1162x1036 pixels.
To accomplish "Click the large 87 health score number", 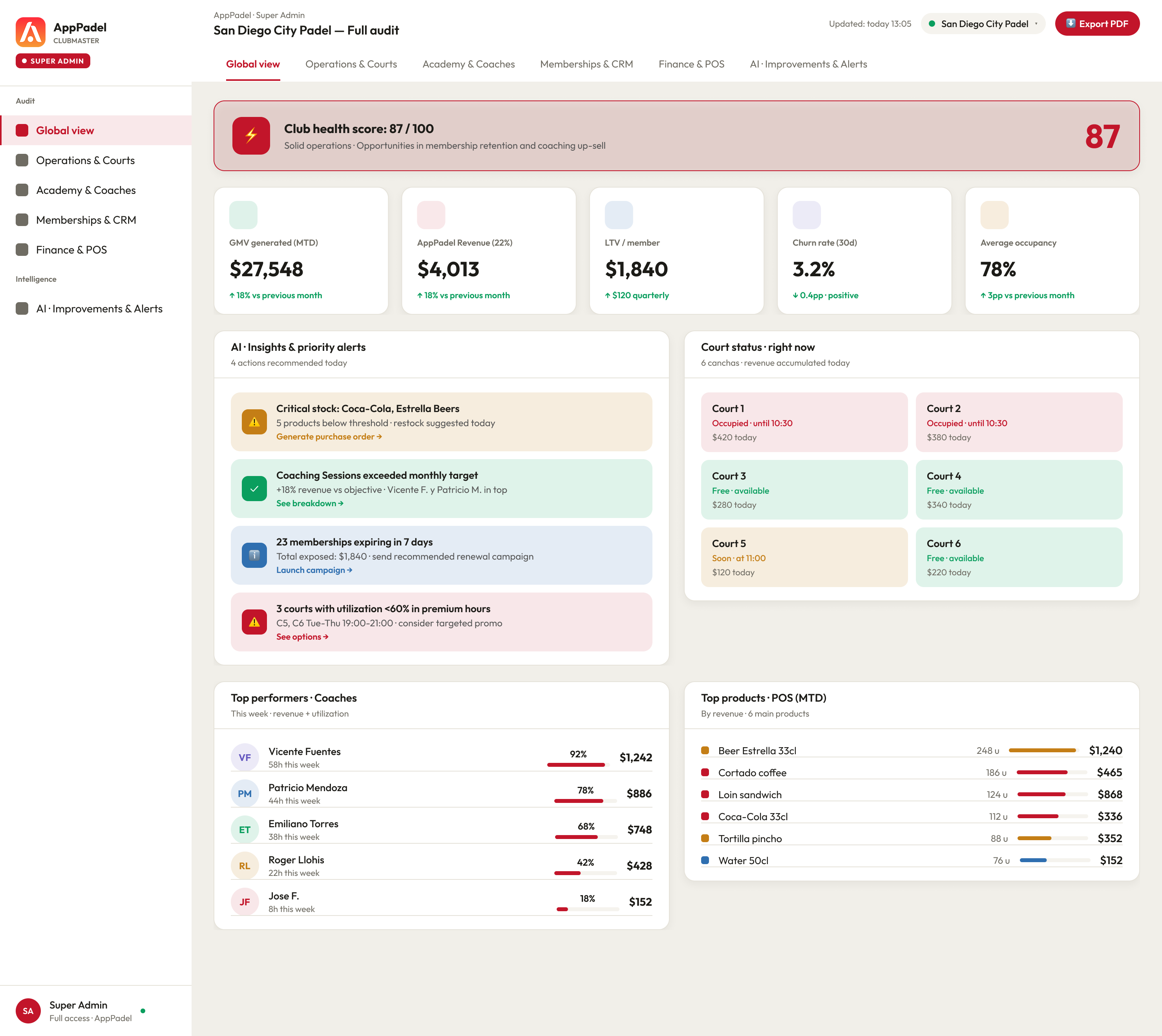I will pyautogui.click(x=1102, y=137).
